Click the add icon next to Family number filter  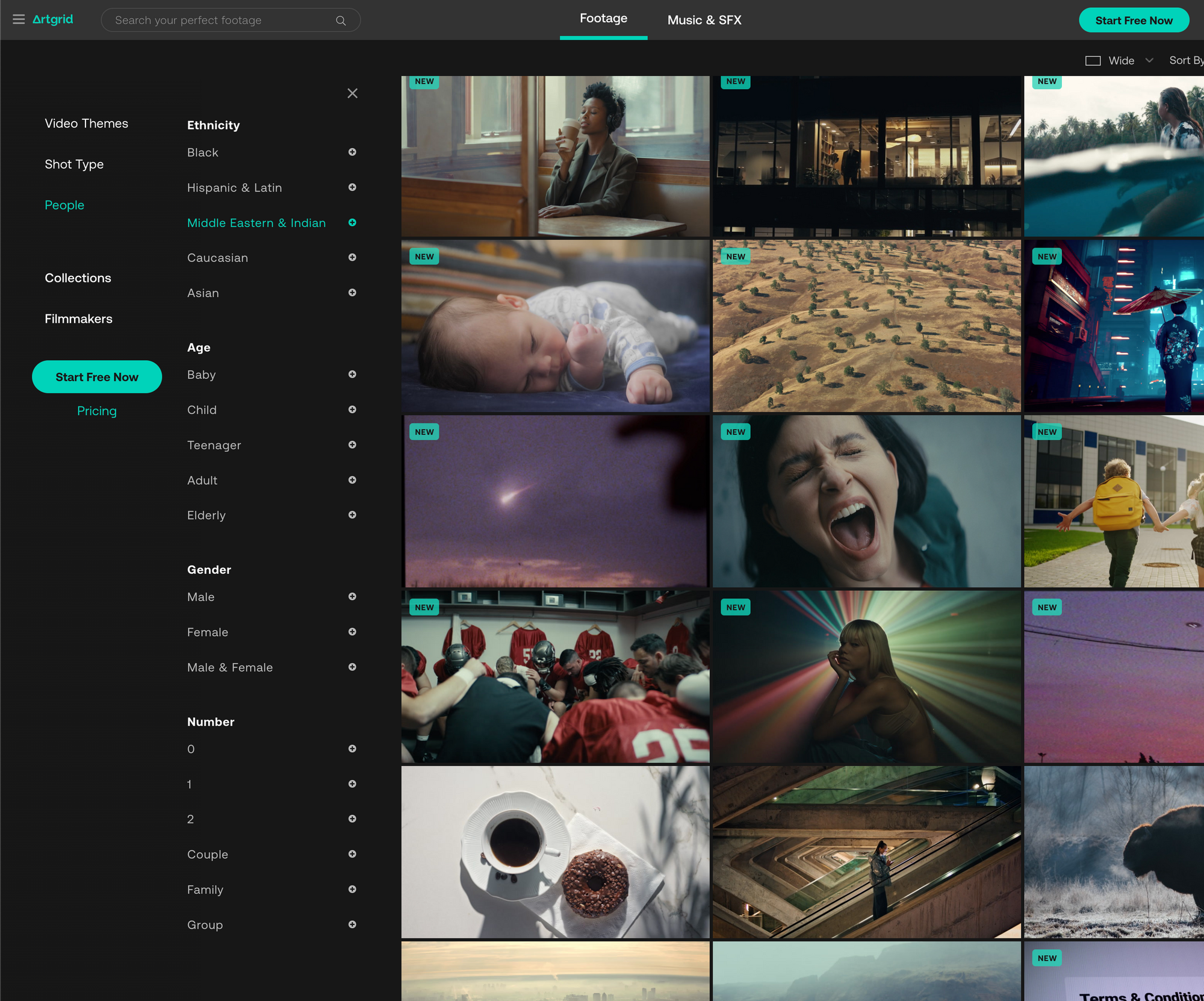(x=352, y=889)
